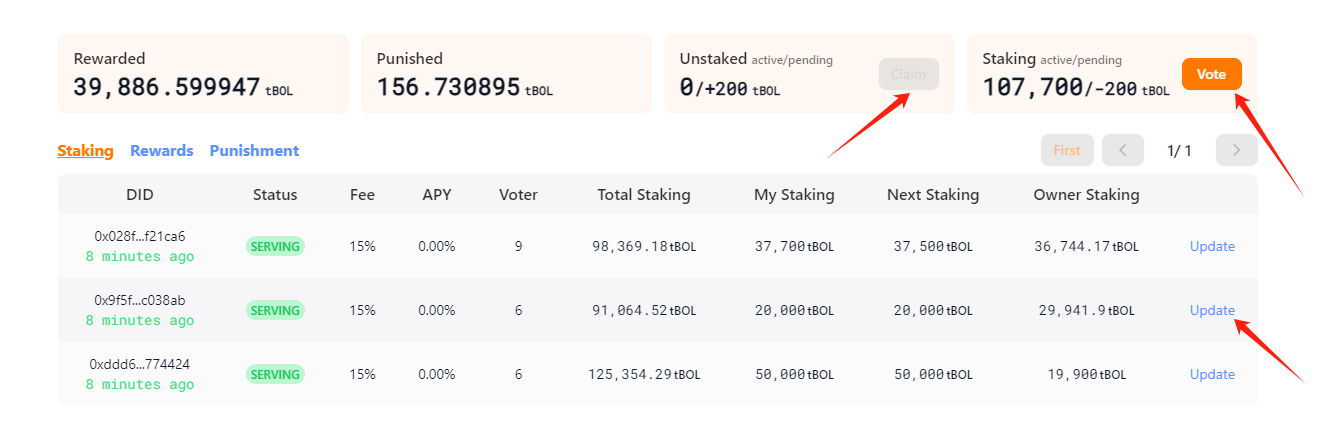Click the Claim button

coord(908,74)
